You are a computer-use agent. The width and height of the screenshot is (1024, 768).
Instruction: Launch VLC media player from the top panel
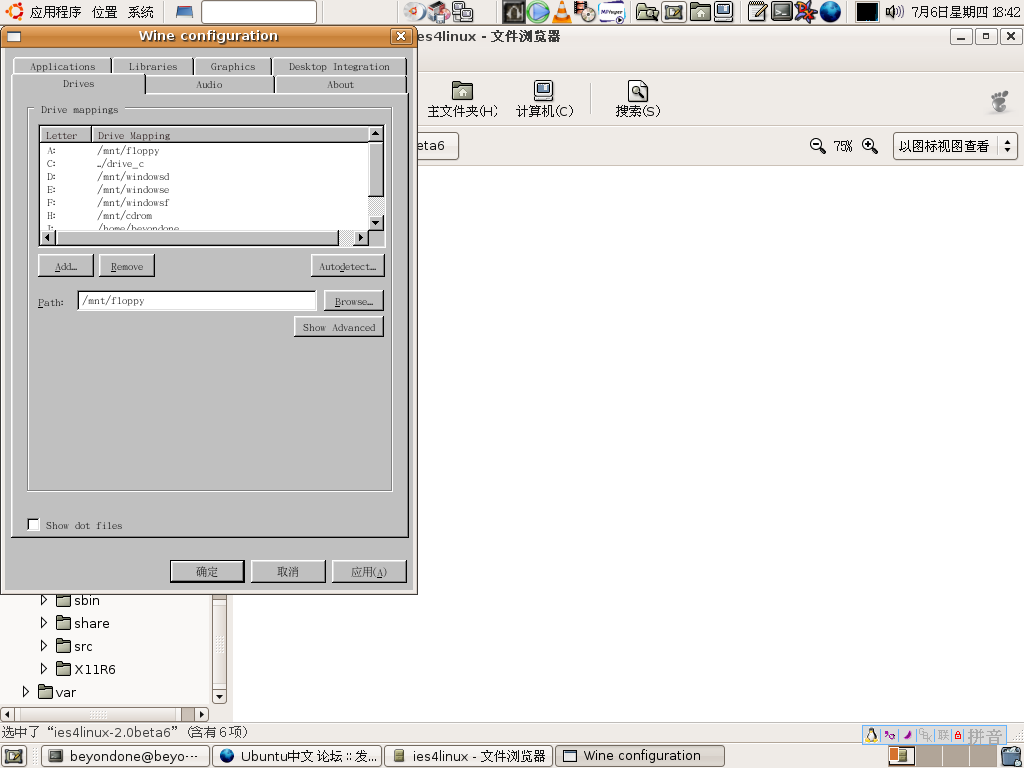562,12
